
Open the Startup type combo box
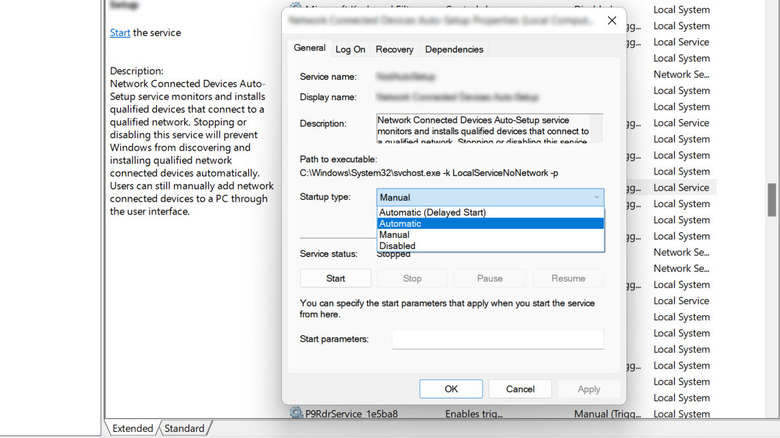pyautogui.click(x=490, y=197)
